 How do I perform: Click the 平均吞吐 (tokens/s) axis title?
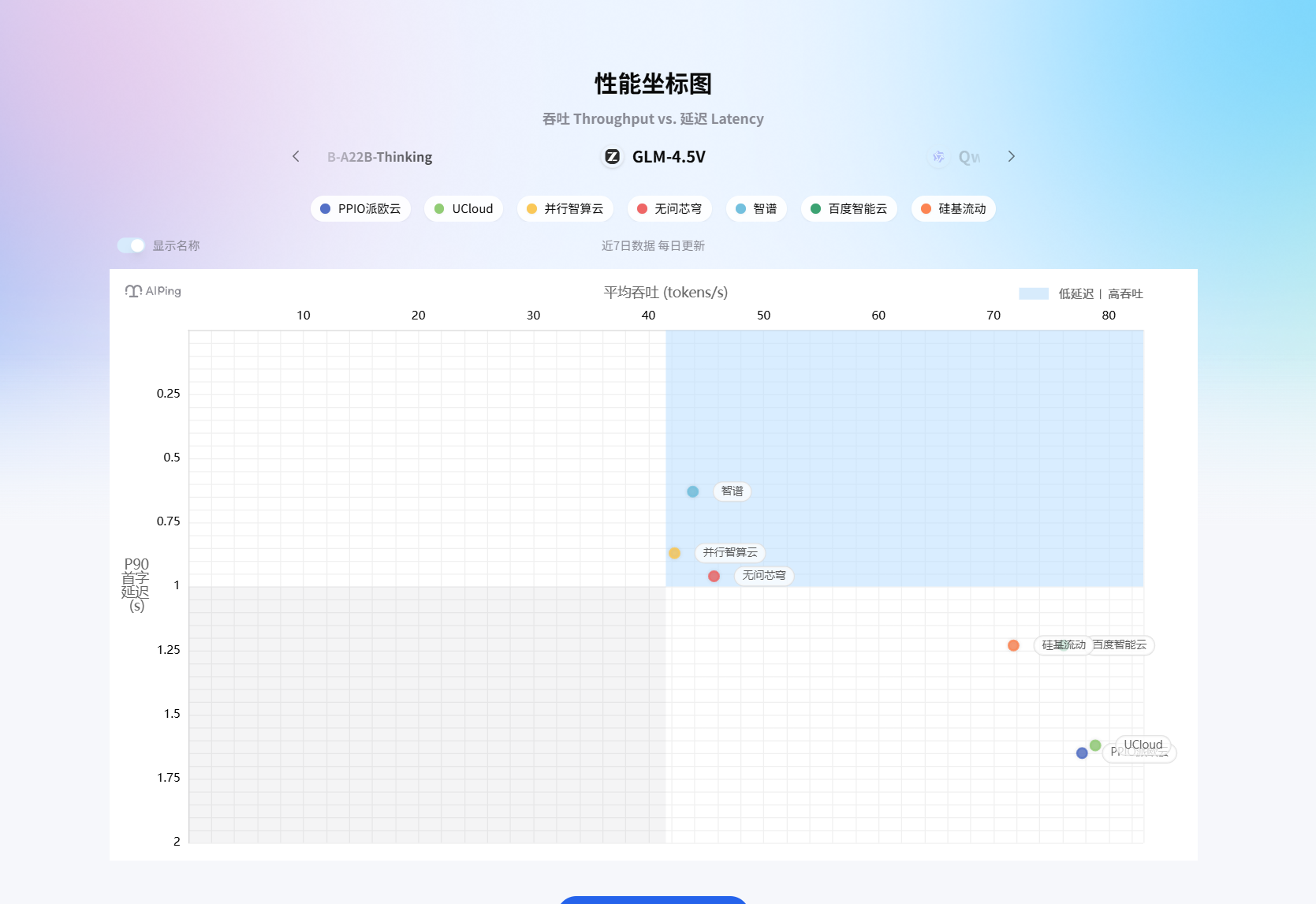pyautogui.click(x=665, y=292)
